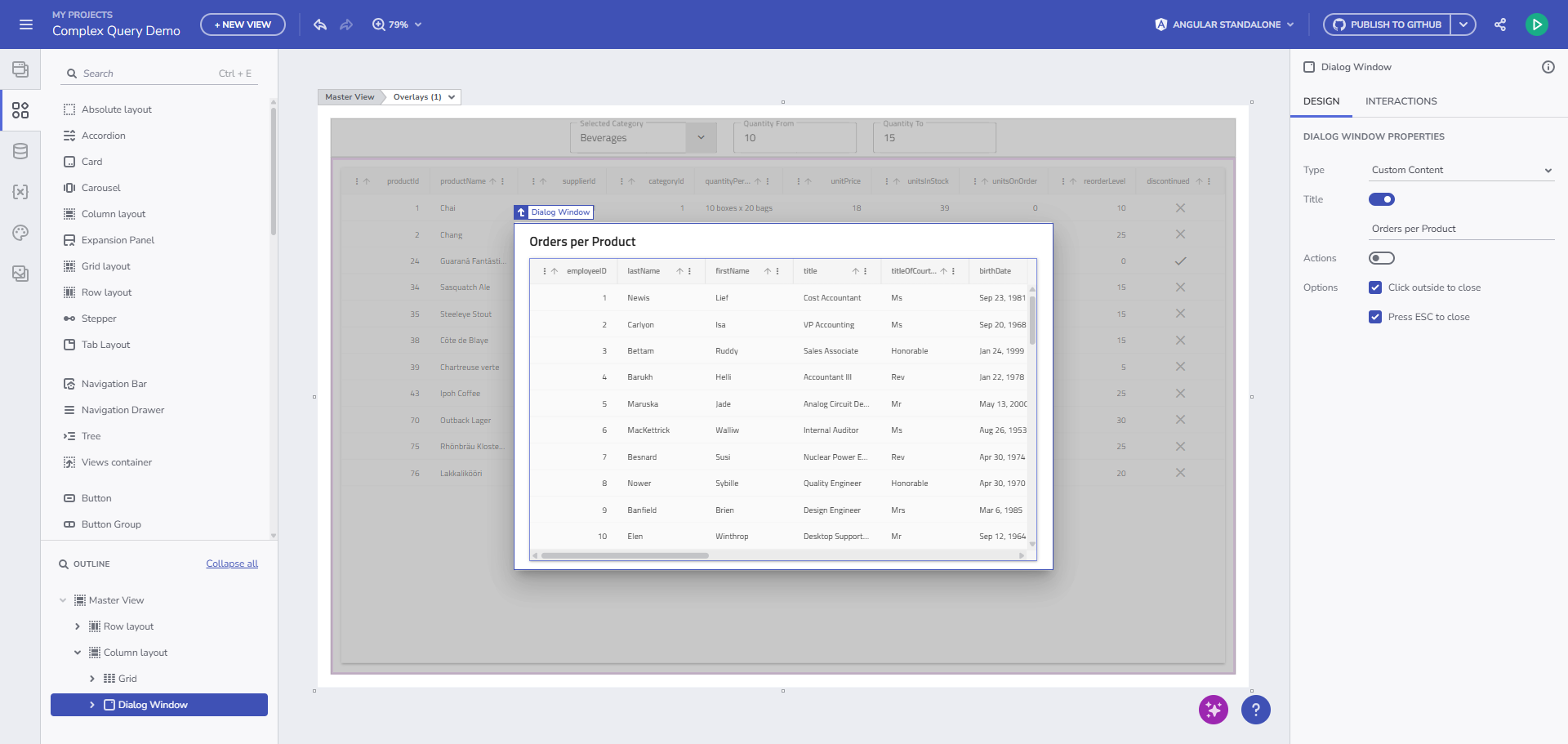
Task: Open the Type Custom Content dropdown
Action: pos(1461,170)
